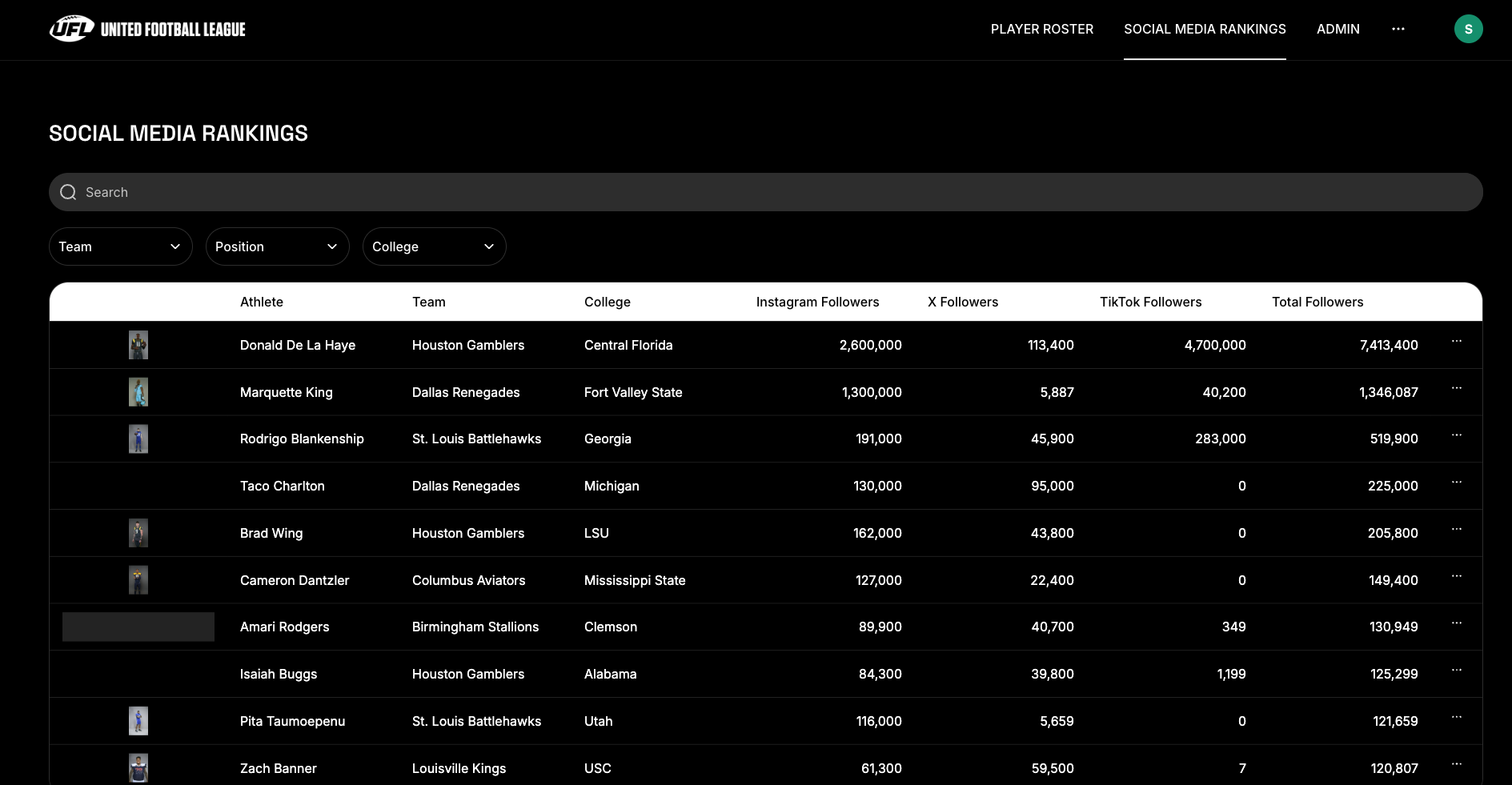The height and width of the screenshot is (785, 1512).
Task: Select athlete name Taco Charlton
Action: (x=283, y=486)
